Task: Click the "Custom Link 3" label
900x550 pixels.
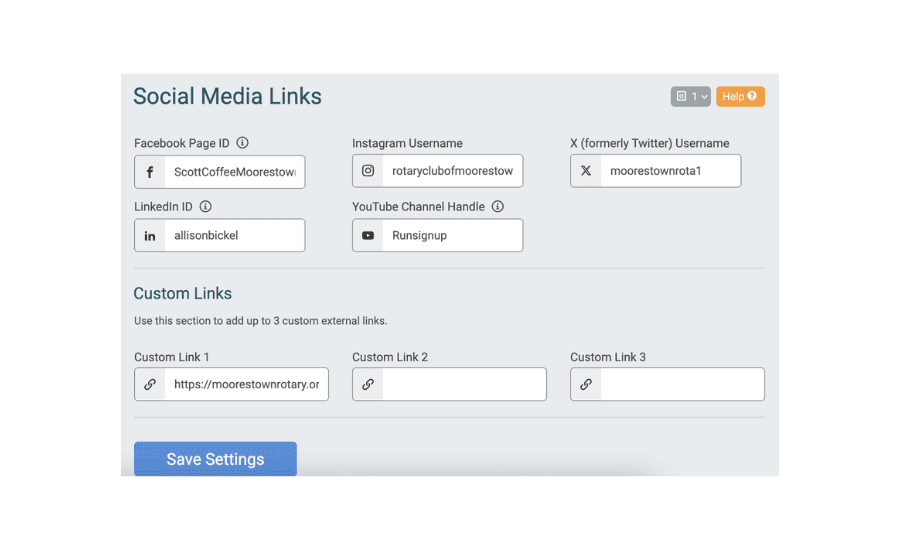Action: [x=608, y=357]
